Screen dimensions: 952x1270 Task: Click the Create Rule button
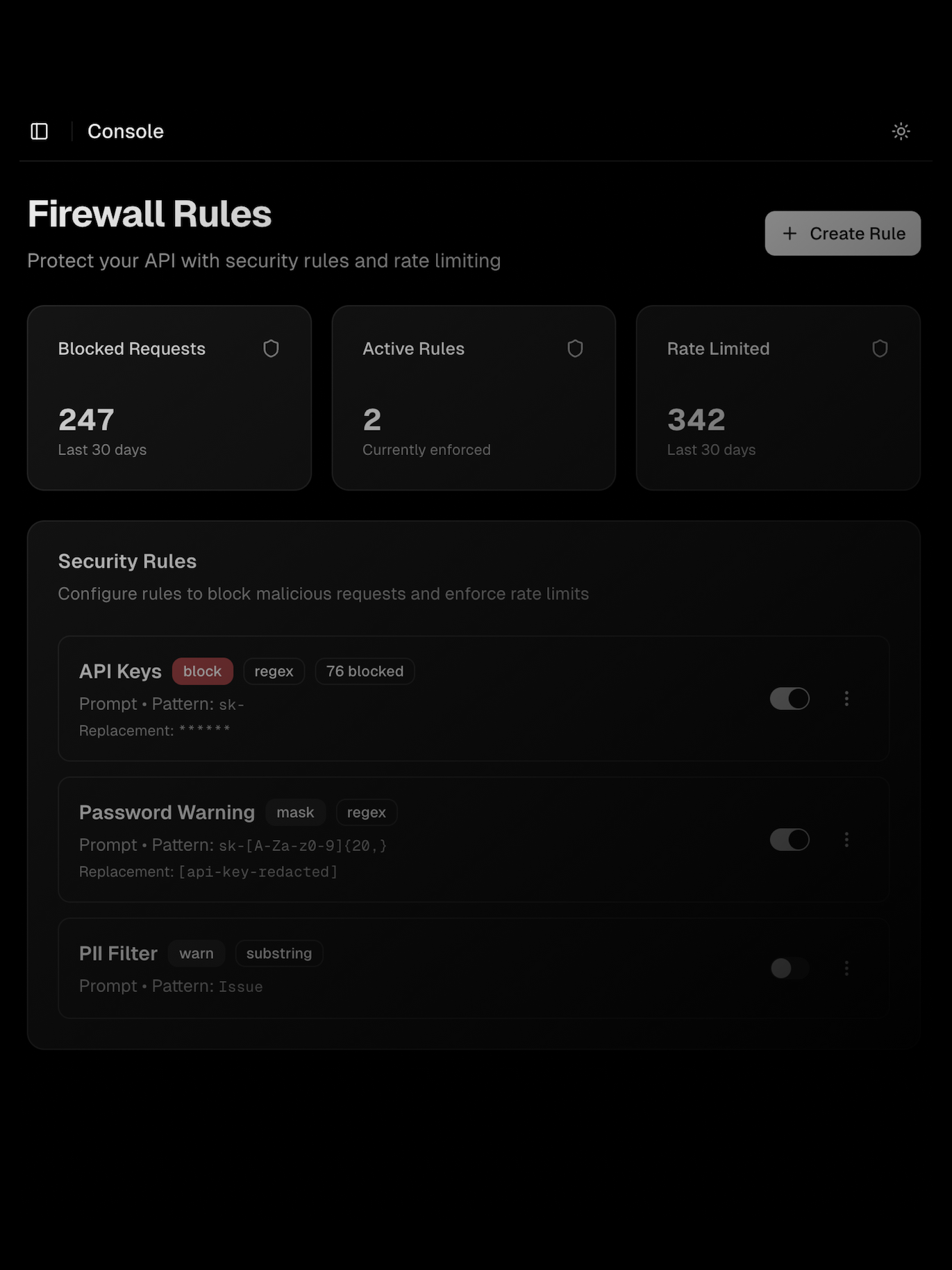[x=842, y=233]
